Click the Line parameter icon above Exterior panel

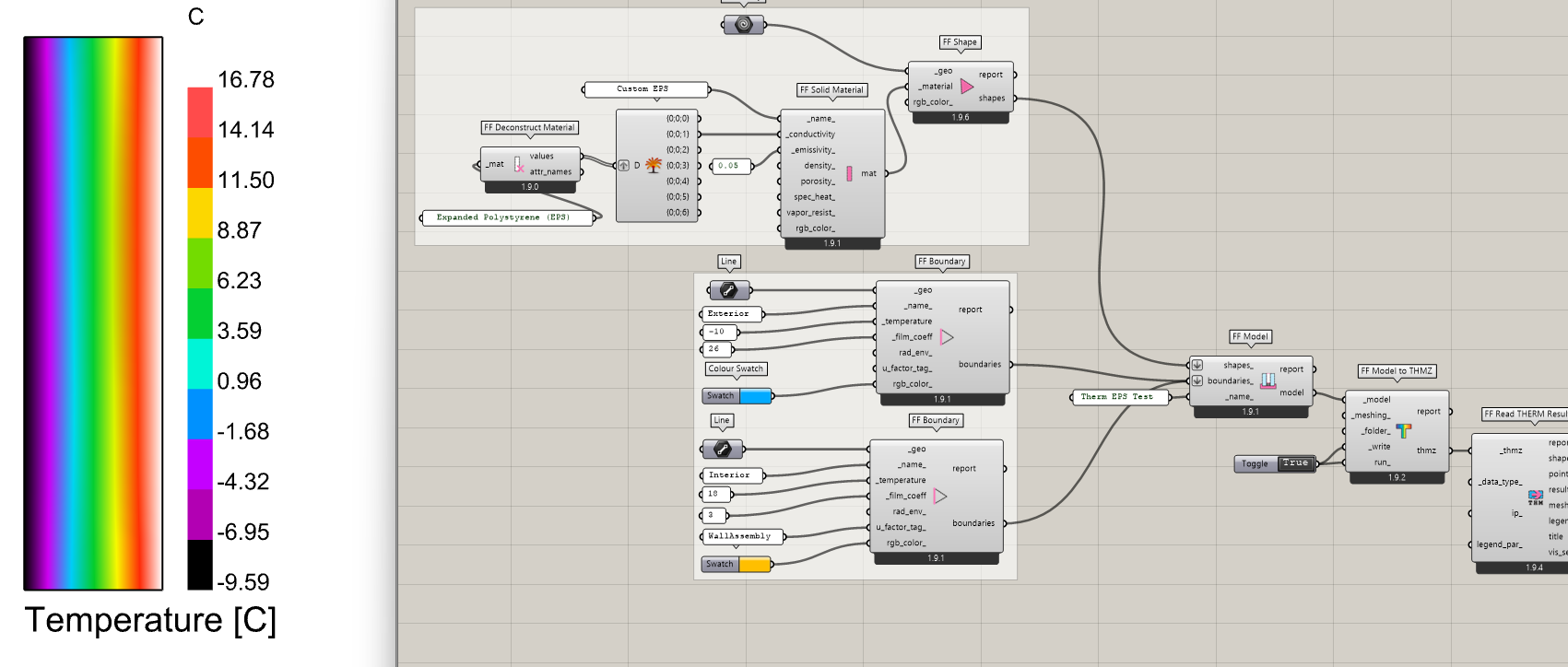click(x=728, y=290)
